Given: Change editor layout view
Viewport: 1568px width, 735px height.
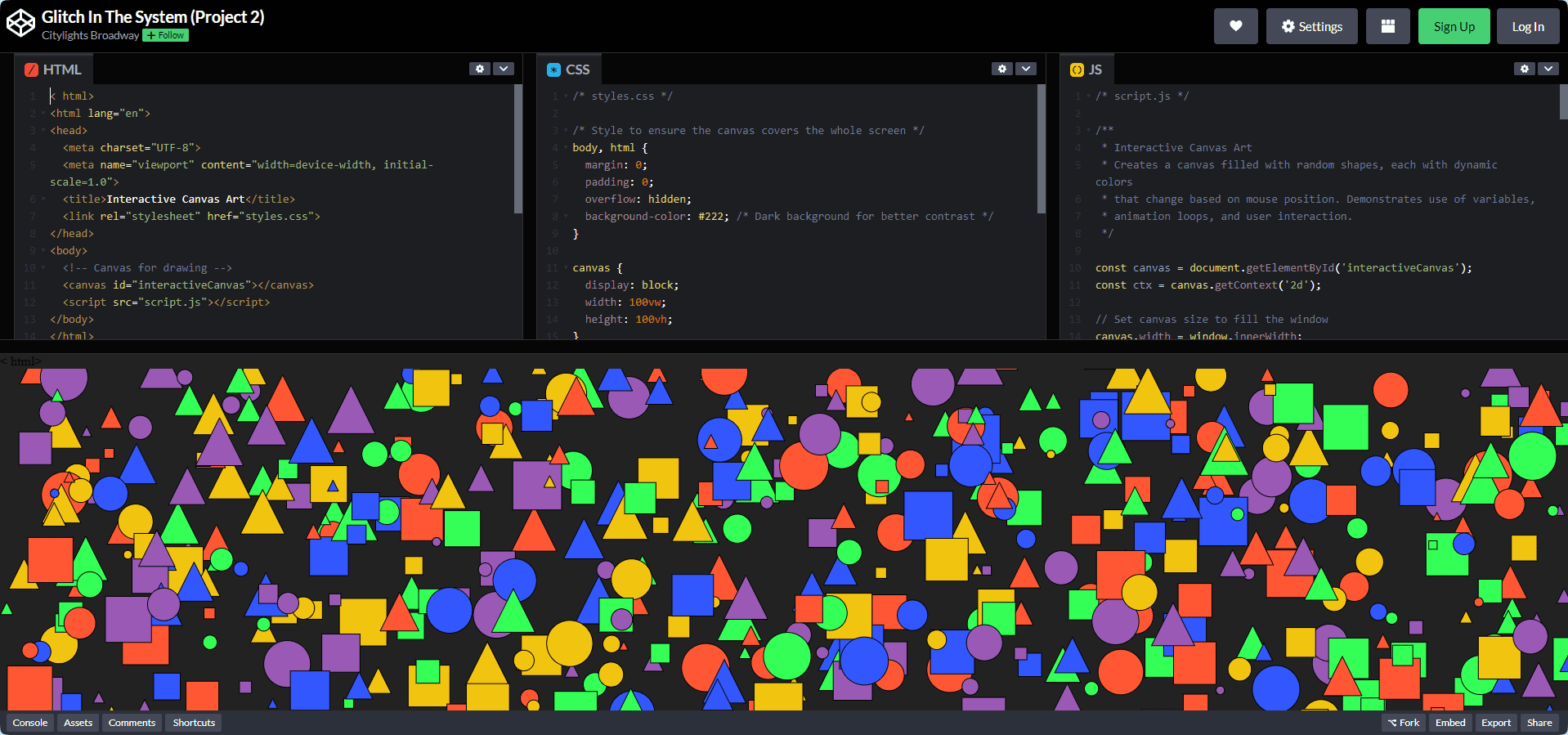Looking at the screenshot, I should [x=1387, y=26].
